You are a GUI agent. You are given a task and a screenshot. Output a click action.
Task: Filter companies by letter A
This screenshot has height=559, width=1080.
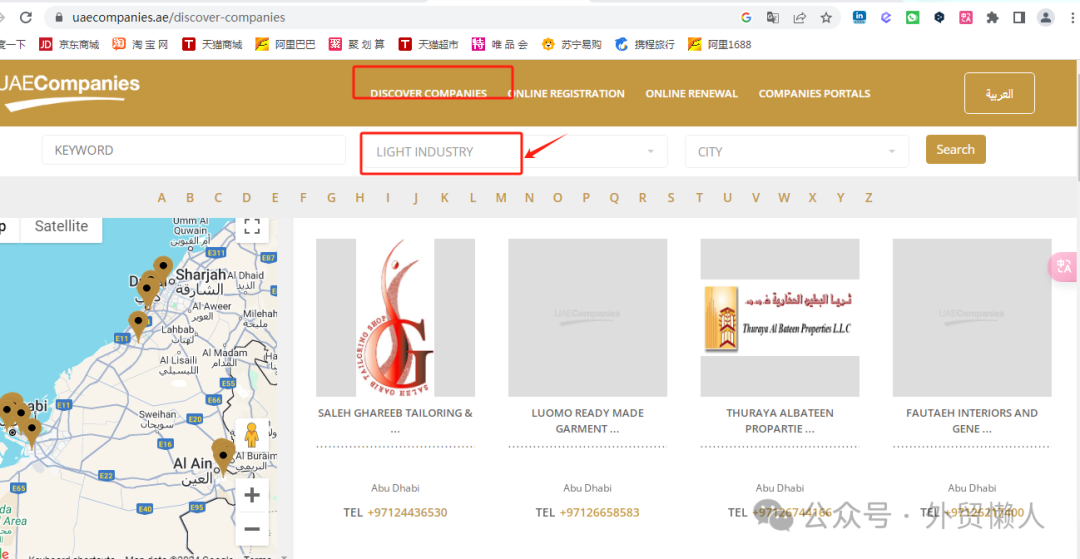pyautogui.click(x=162, y=198)
